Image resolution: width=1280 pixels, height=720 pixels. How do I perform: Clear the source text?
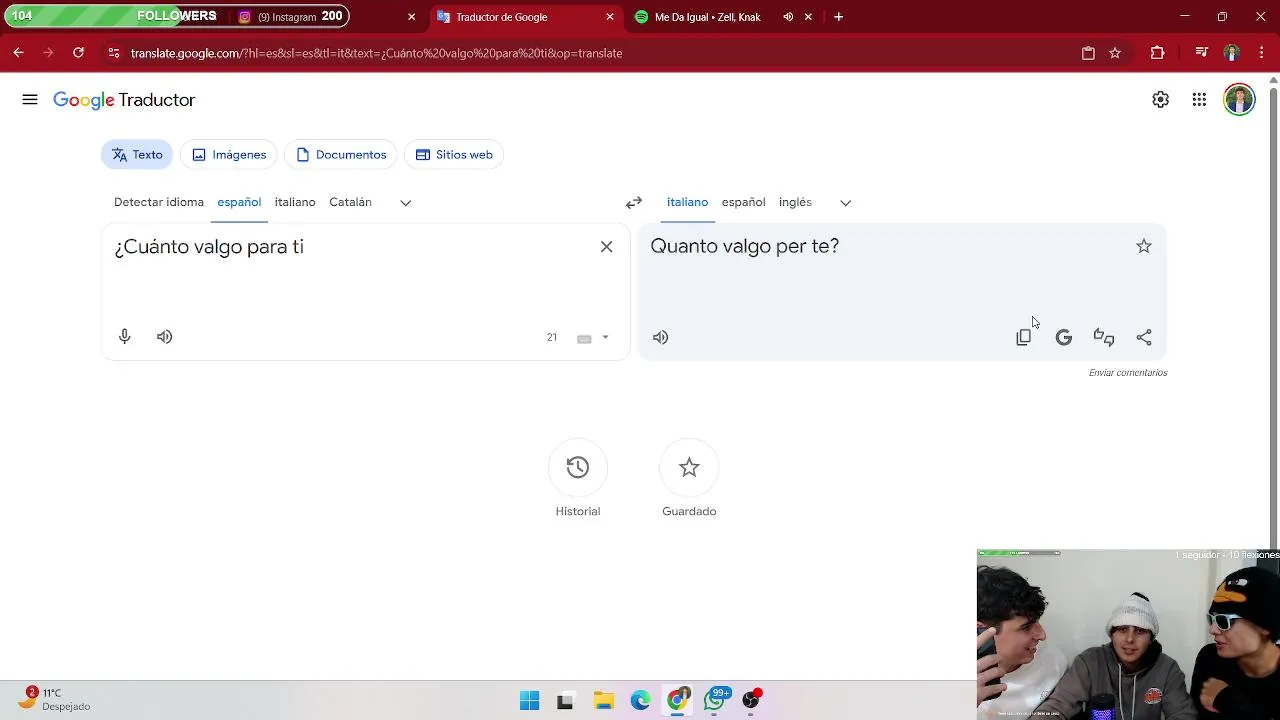point(606,247)
